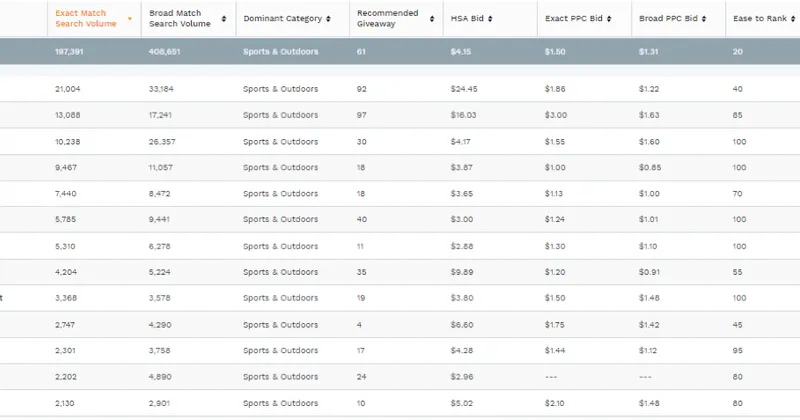
Task: Click HSA bid value $24.45
Action: (464, 89)
